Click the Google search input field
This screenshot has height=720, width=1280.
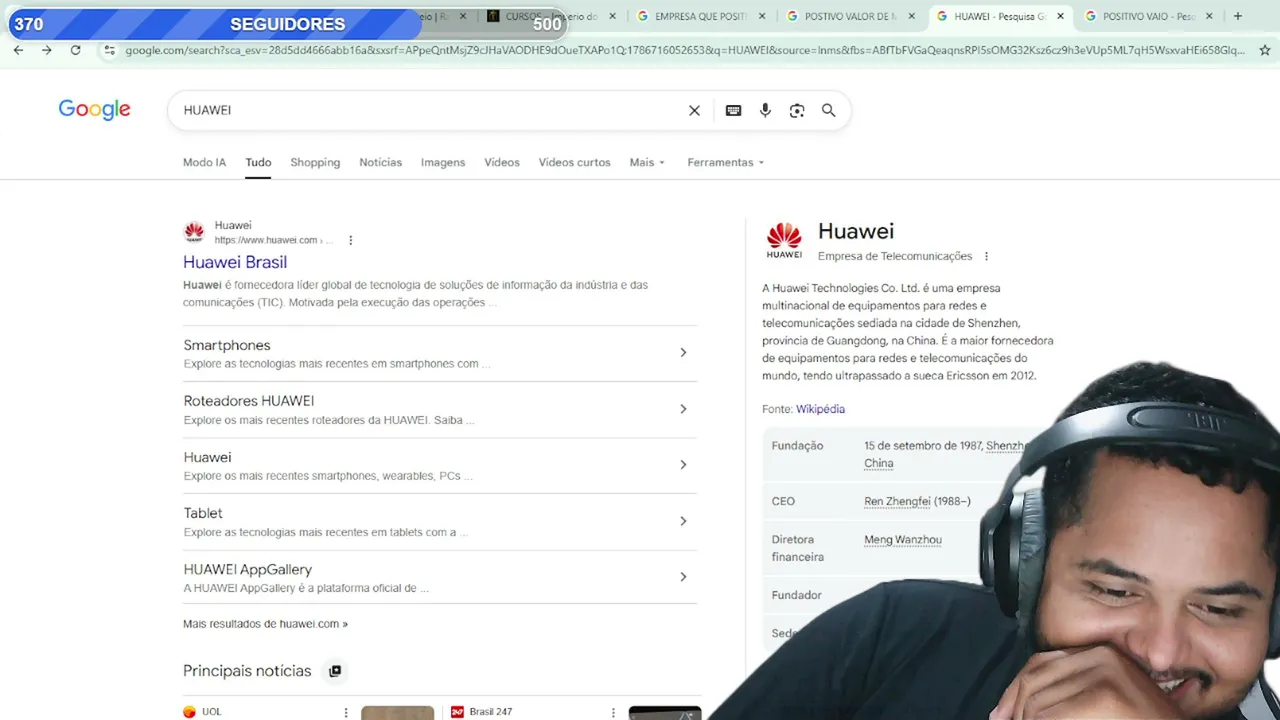[x=430, y=110]
